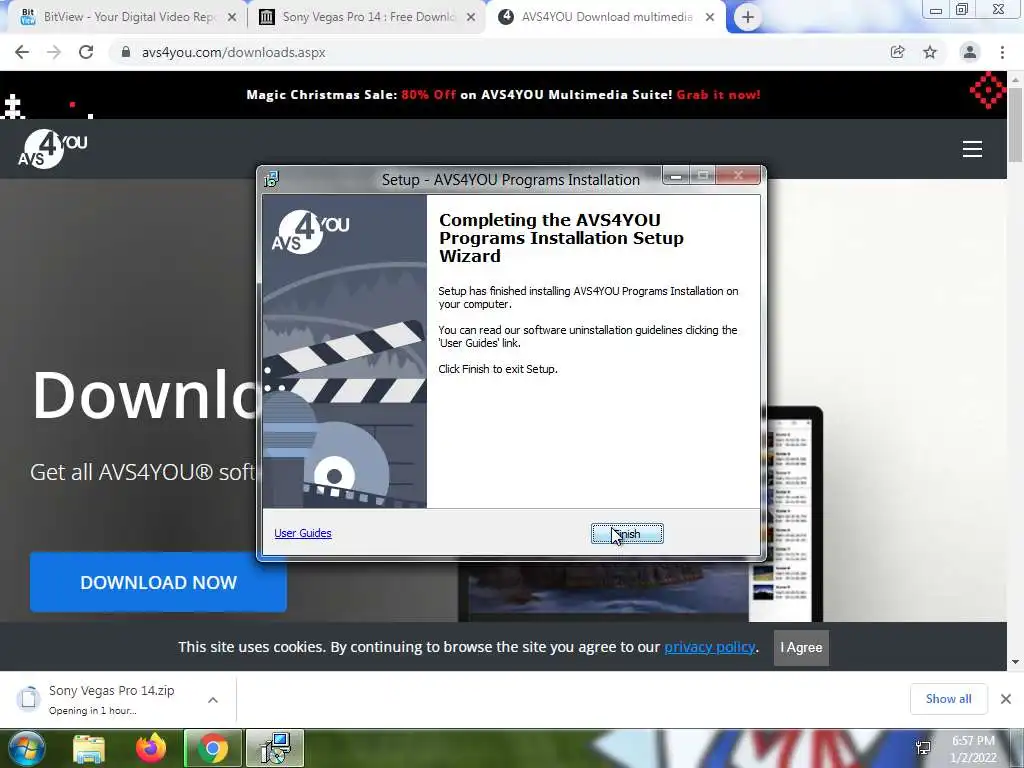The image size is (1024, 768).
Task: Close the downloads bar
Action: (1006, 699)
